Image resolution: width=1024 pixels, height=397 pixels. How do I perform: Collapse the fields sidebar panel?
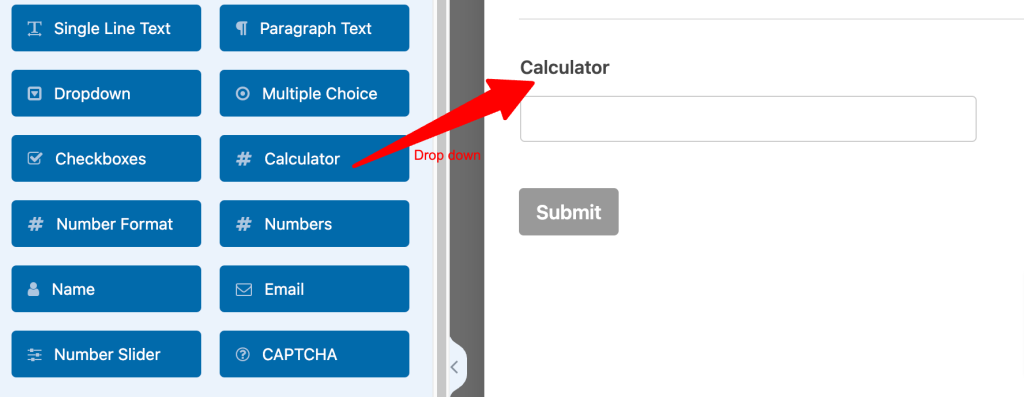(x=455, y=367)
